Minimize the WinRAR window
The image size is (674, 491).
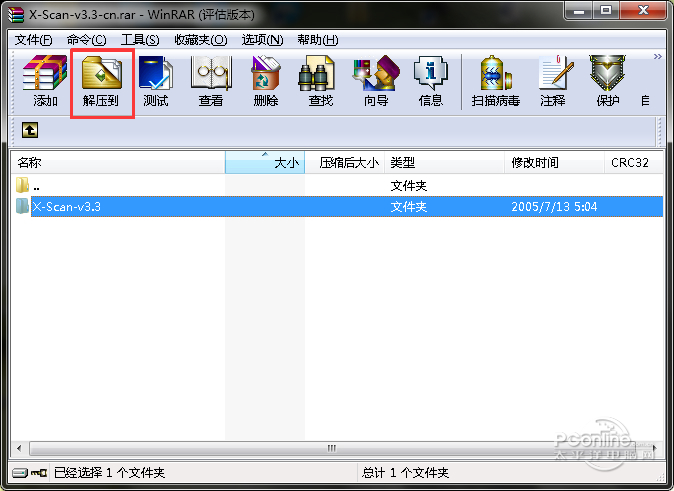[579, 10]
